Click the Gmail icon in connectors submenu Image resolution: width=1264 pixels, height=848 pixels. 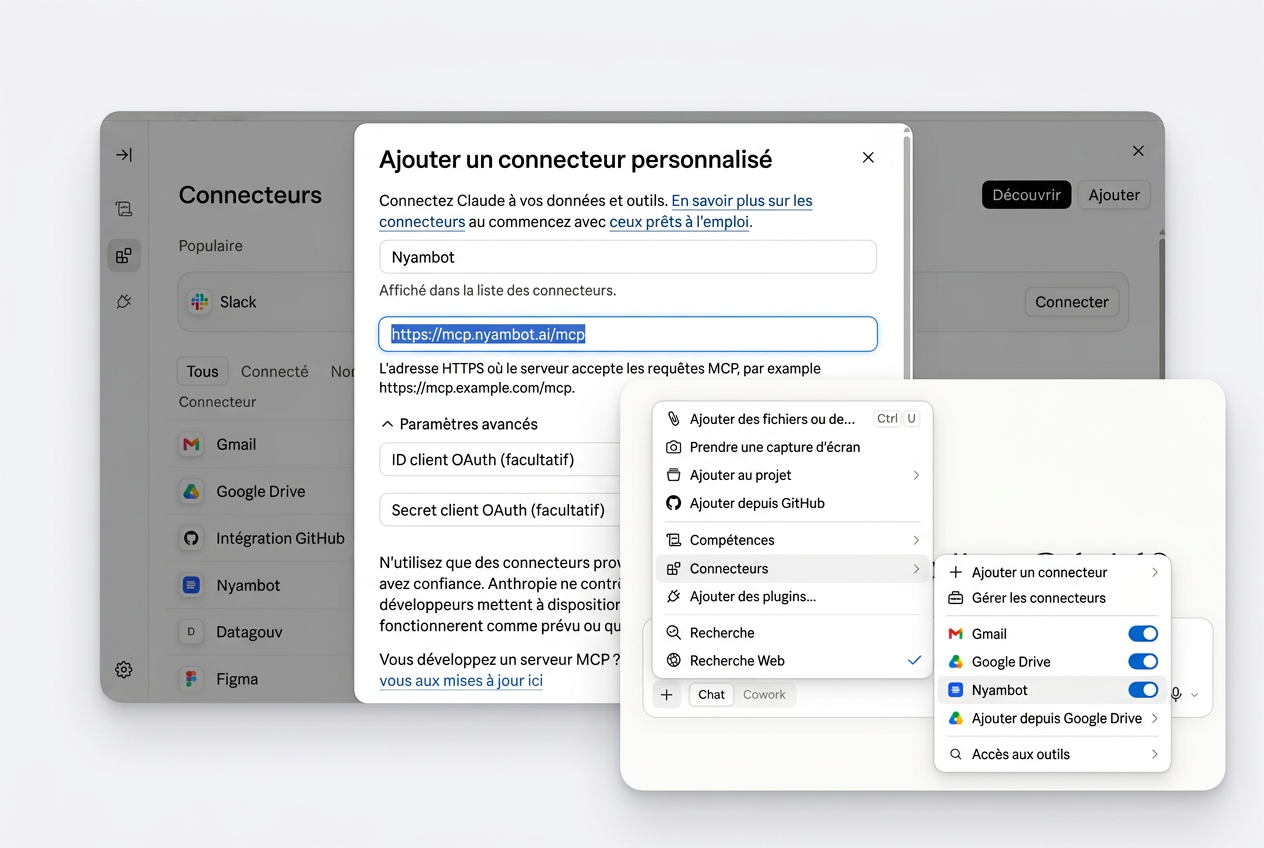tap(956, 634)
